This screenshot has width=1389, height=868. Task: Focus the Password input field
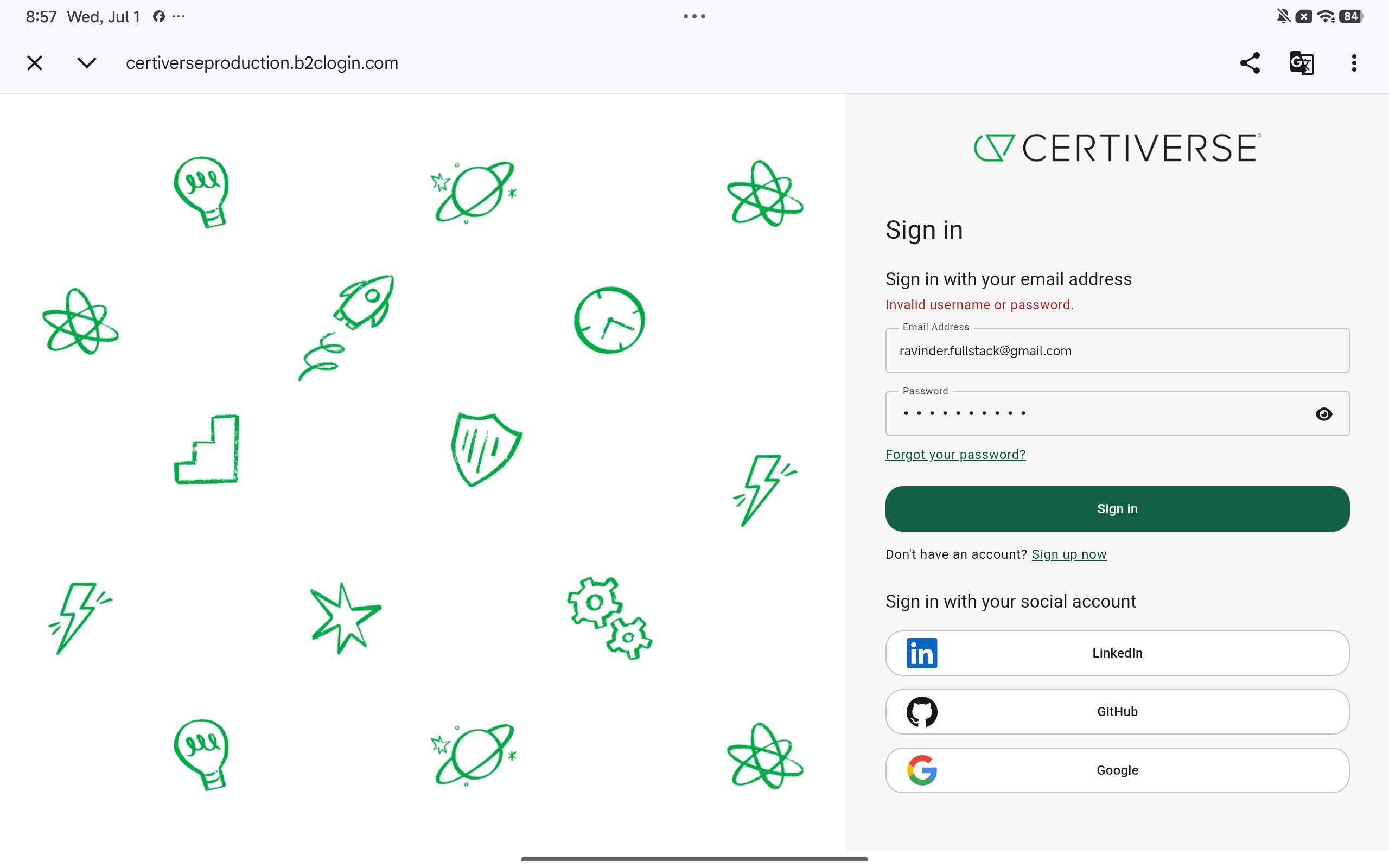(x=1117, y=413)
